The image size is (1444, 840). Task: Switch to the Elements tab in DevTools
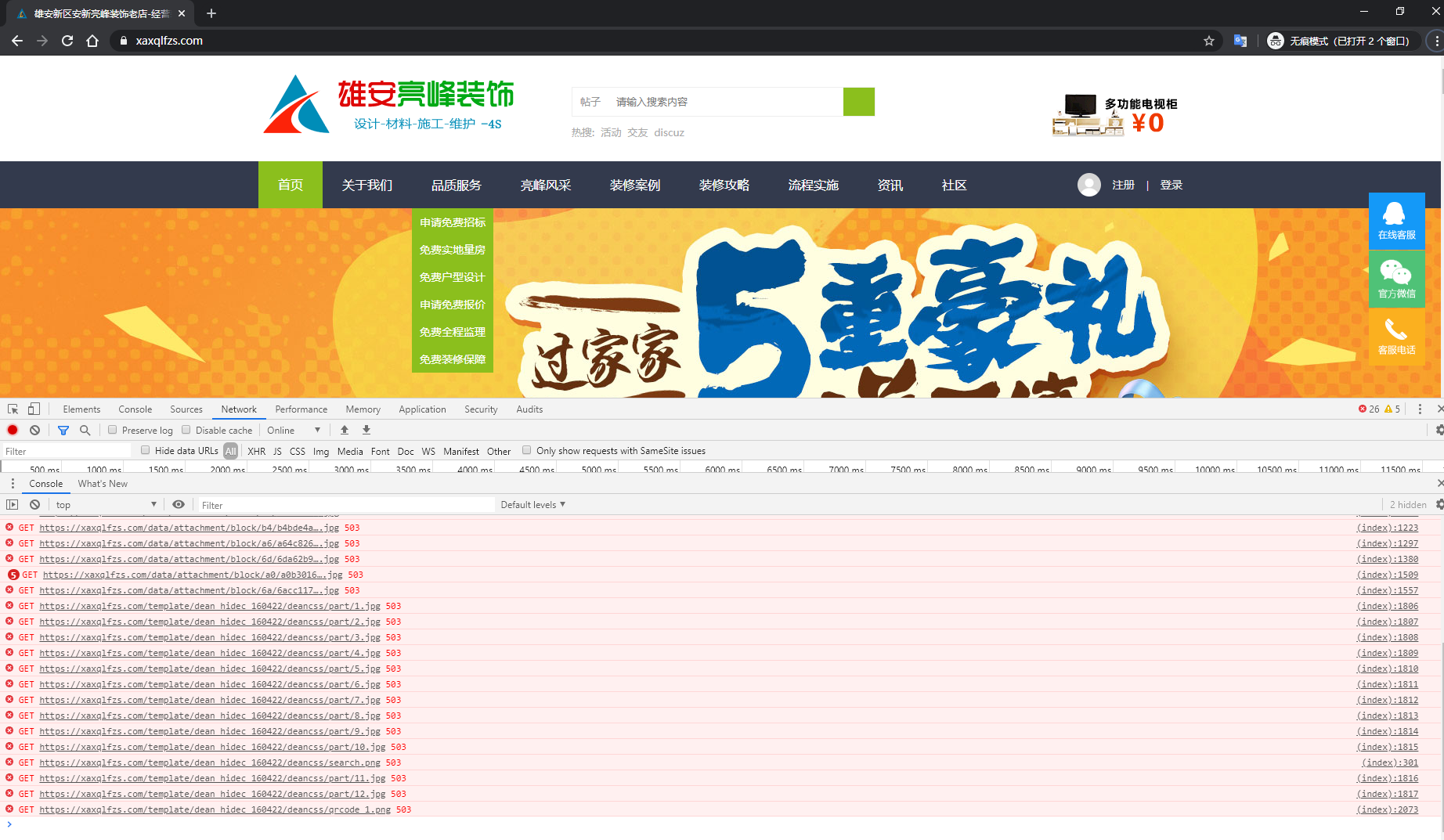pos(81,409)
